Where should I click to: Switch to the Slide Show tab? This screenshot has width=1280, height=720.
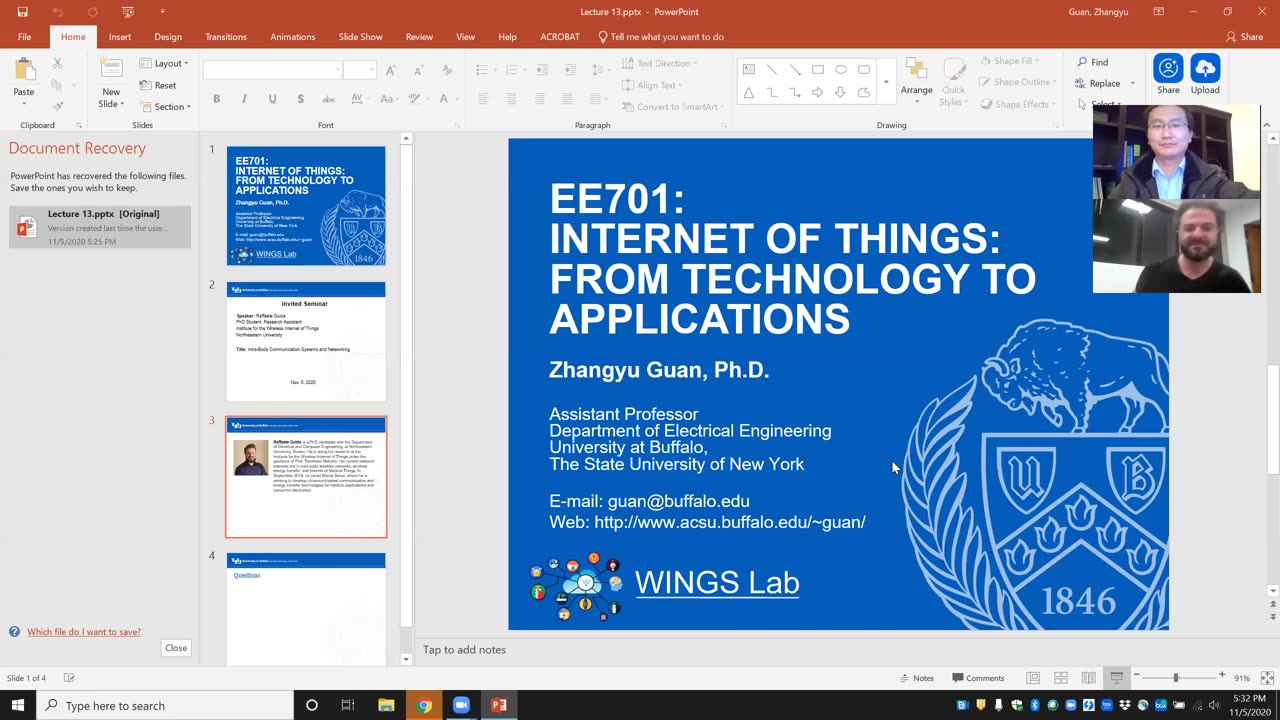click(x=360, y=37)
